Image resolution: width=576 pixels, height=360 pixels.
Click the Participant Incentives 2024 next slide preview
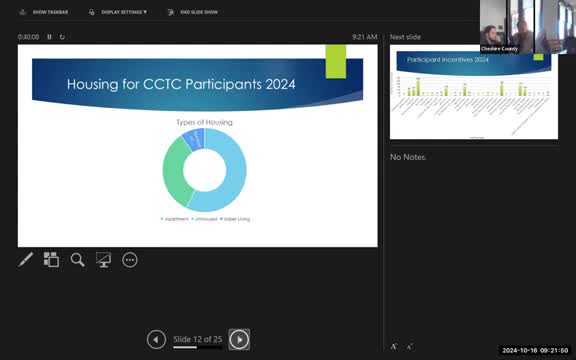point(474,92)
